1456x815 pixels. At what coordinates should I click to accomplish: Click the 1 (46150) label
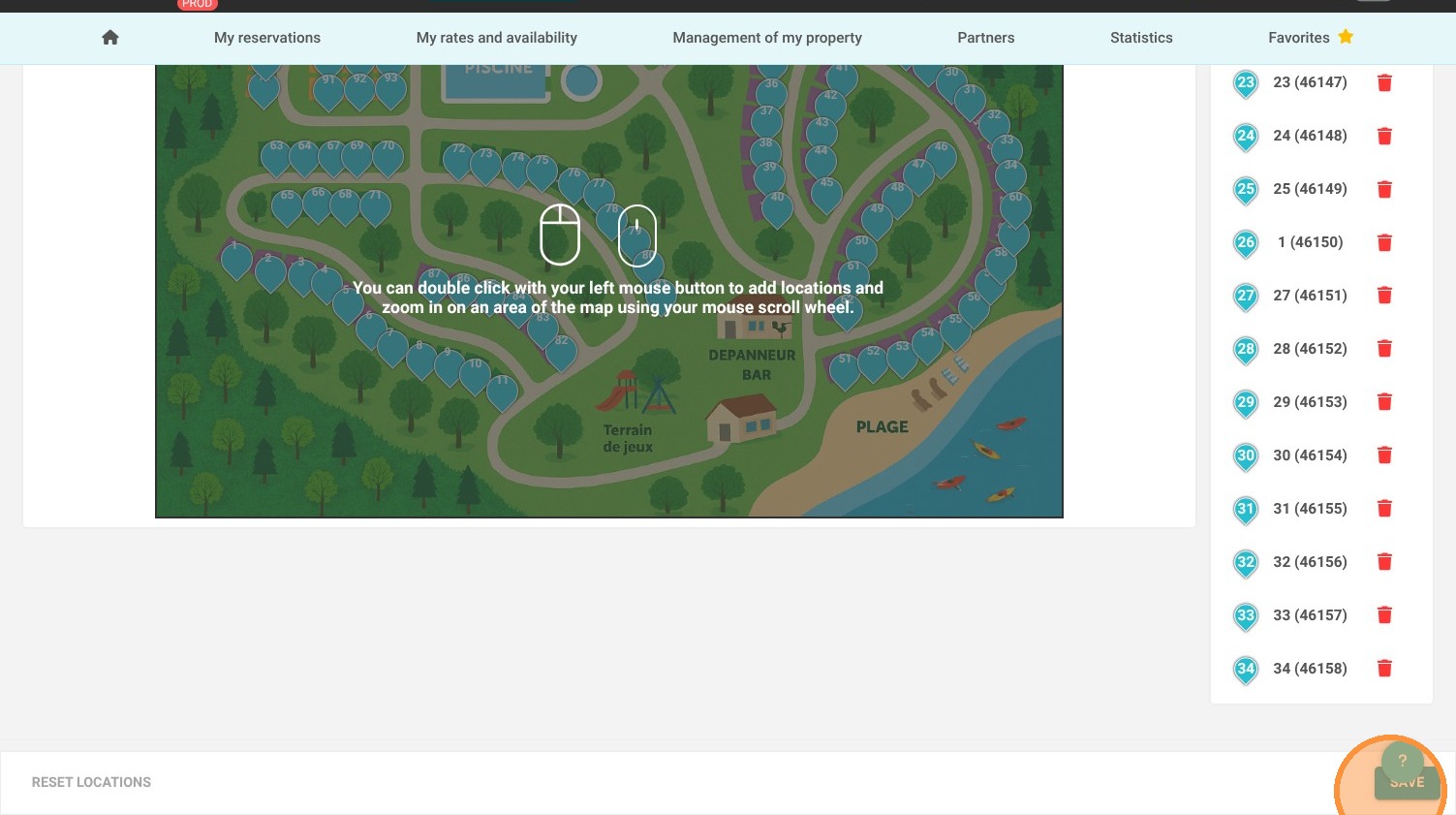click(x=1310, y=242)
